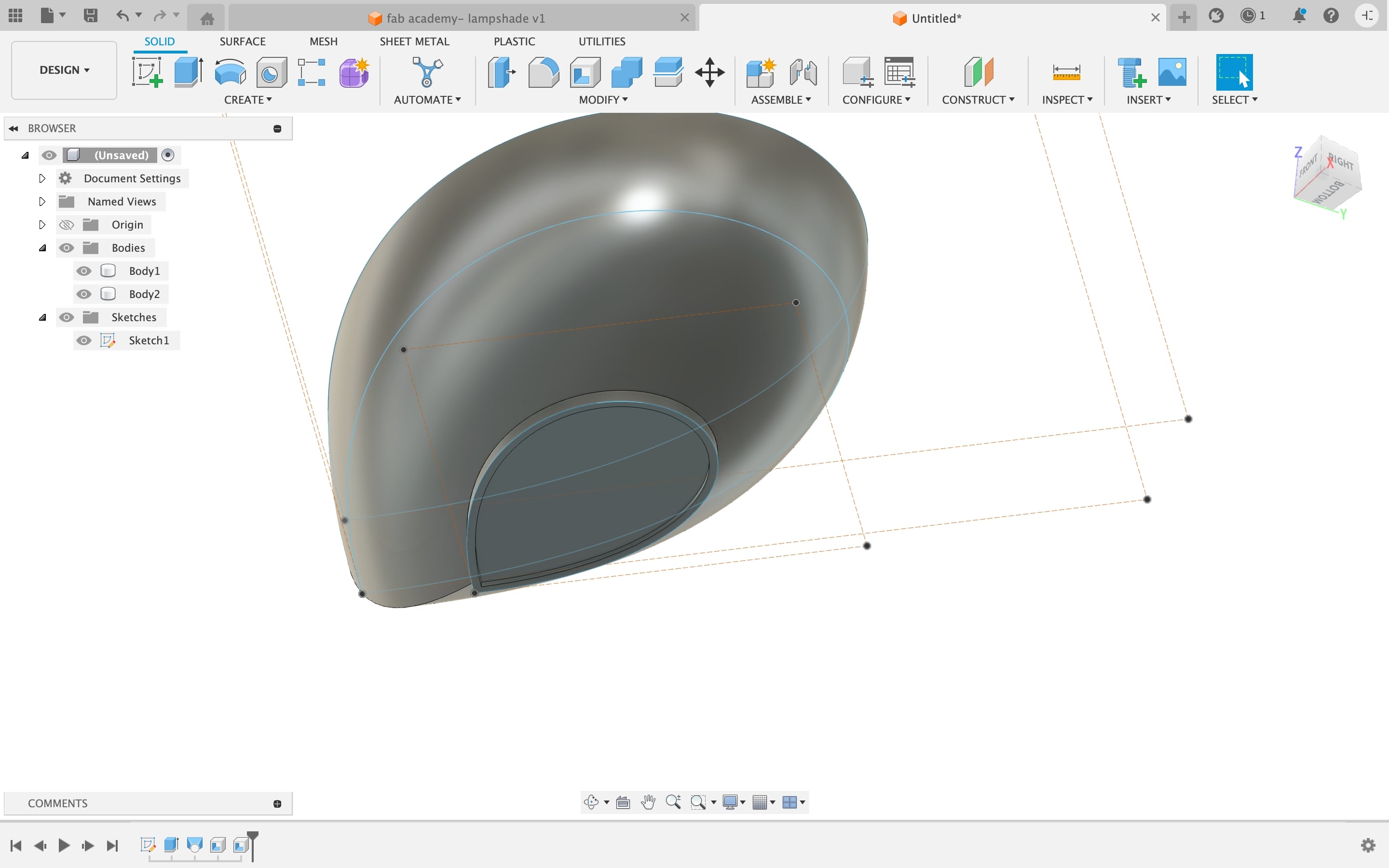Select the Combine tool
This screenshot has width=1389, height=868.
[x=626, y=72]
